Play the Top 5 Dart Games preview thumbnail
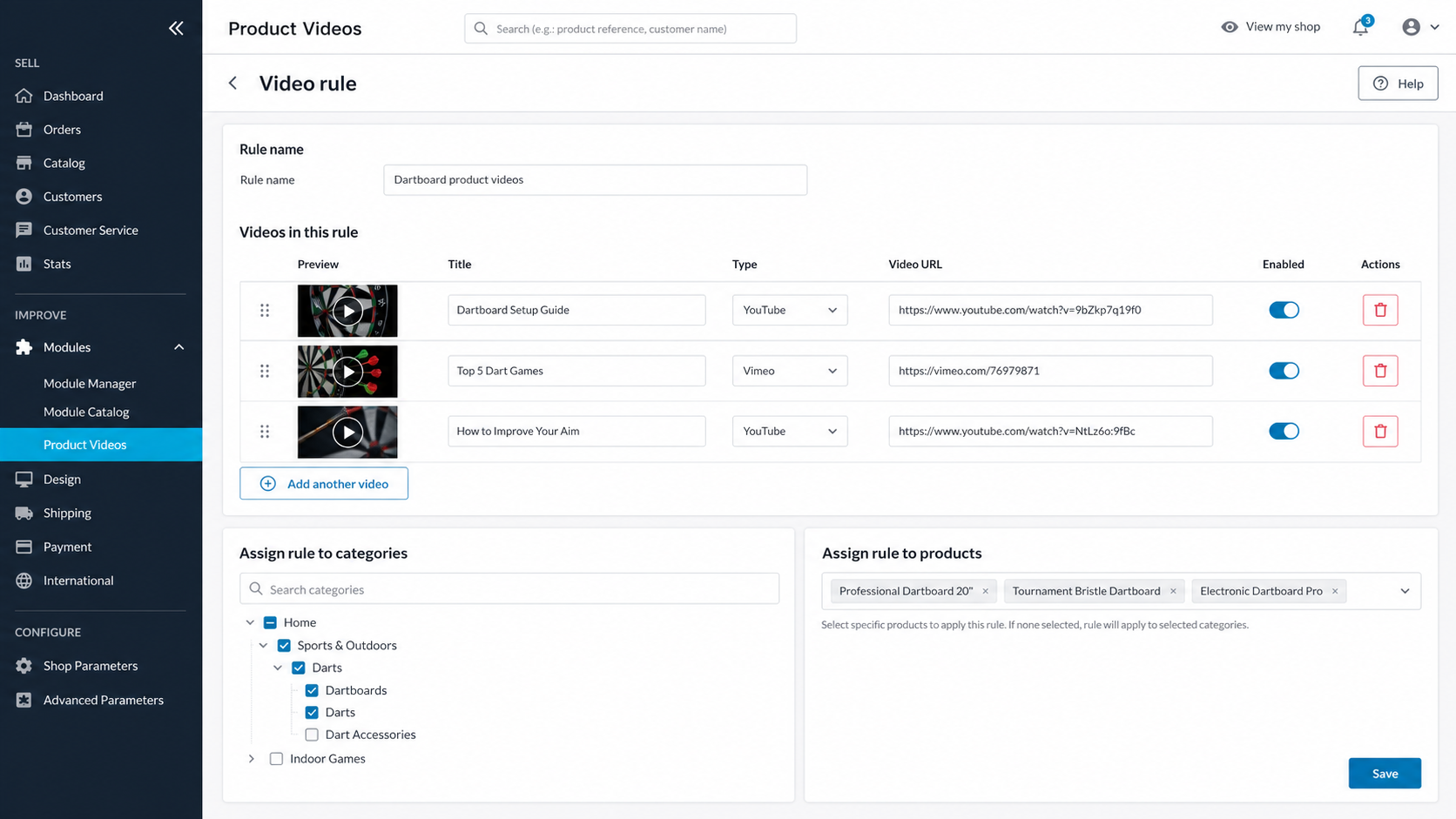The image size is (1456, 819). (347, 372)
